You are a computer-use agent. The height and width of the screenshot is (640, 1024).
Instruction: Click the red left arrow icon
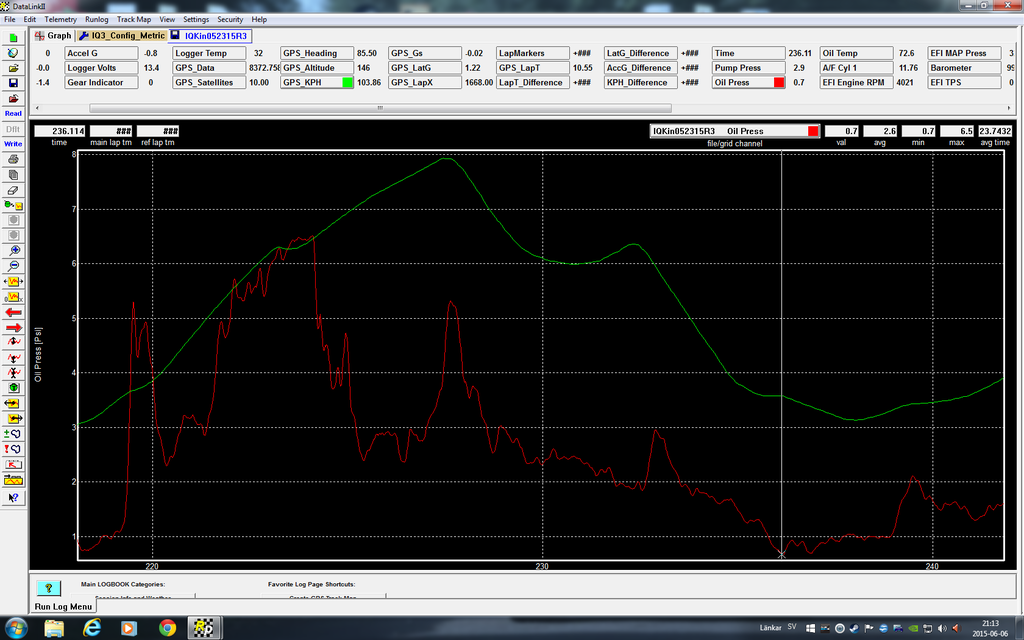13,312
